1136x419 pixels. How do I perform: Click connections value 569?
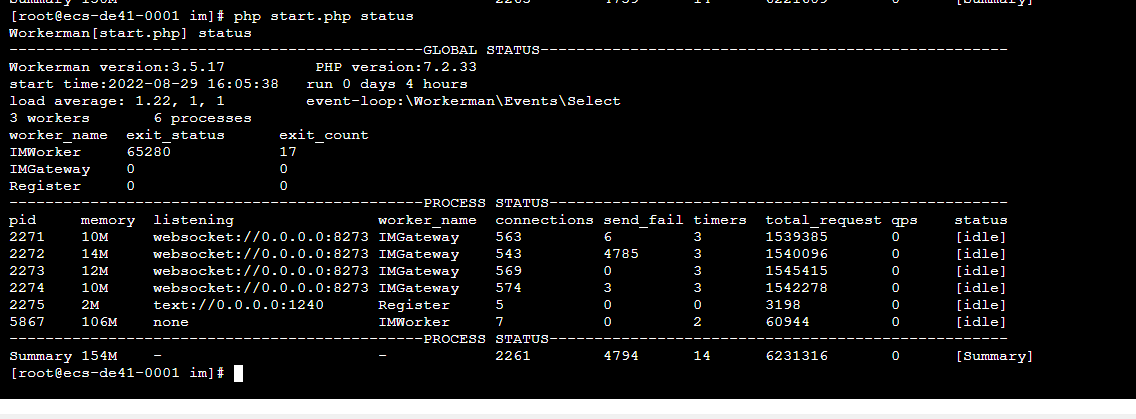(509, 271)
